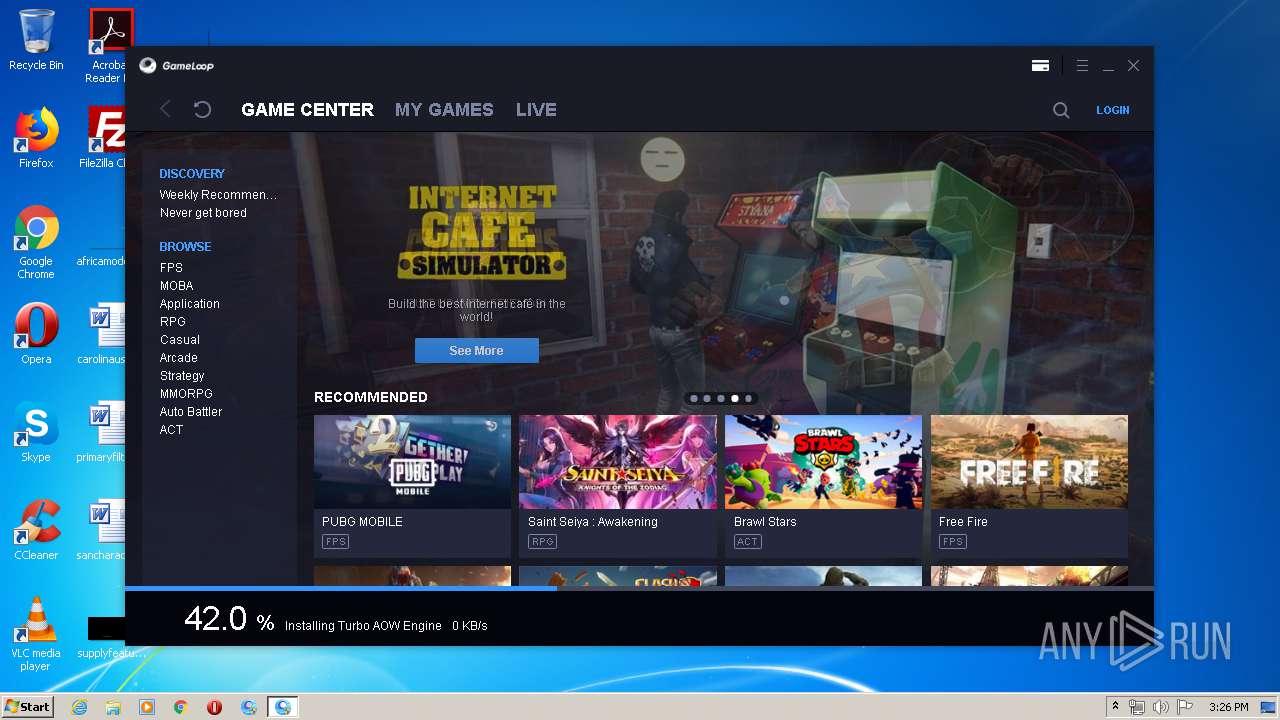The width and height of the screenshot is (1280, 720).
Task: Click the Installing Turbo AOW Engine status
Action: [363, 626]
